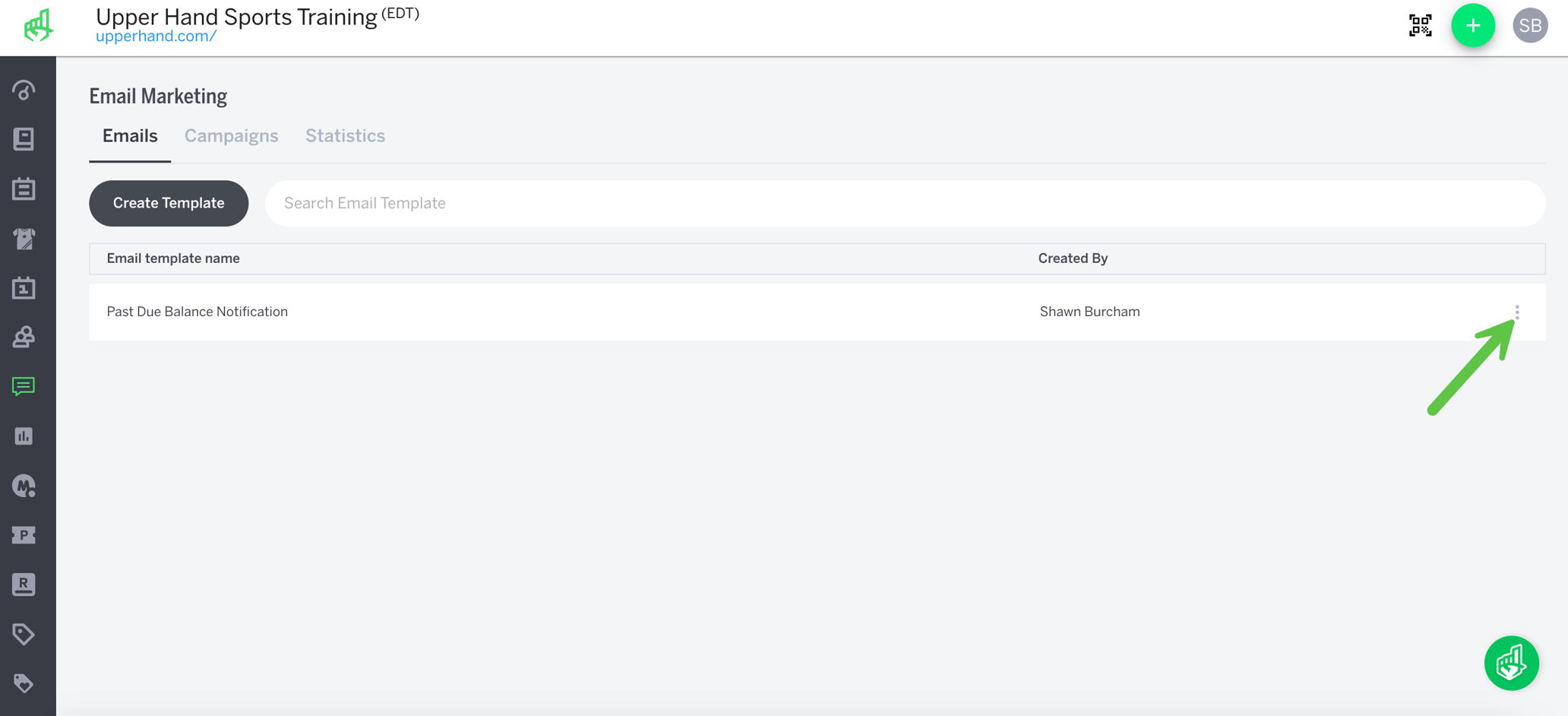This screenshot has width=1568, height=716.
Task: Click the green Upper Hand help widget
Action: point(1511,663)
